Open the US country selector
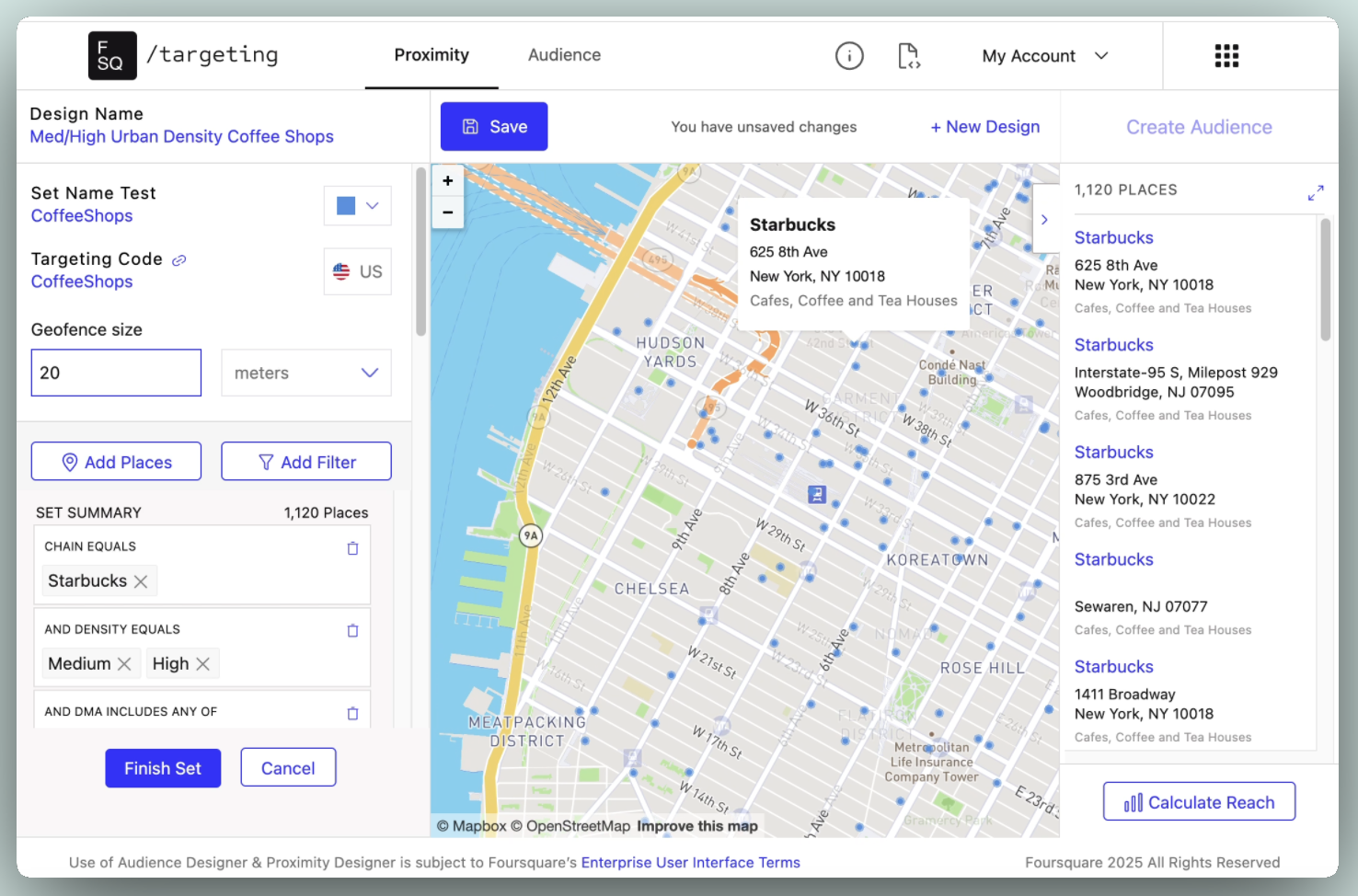1358x896 pixels. pyautogui.click(x=358, y=271)
